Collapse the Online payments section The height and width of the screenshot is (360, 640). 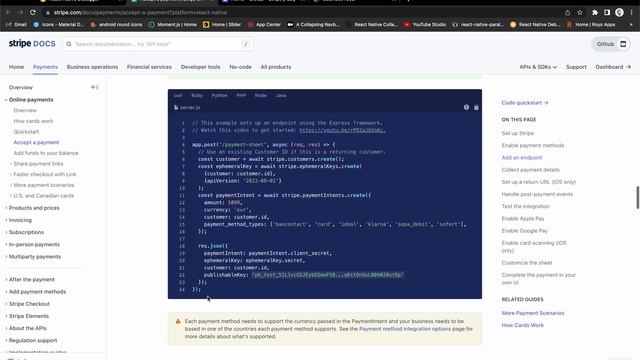pyautogui.click(x=6, y=100)
